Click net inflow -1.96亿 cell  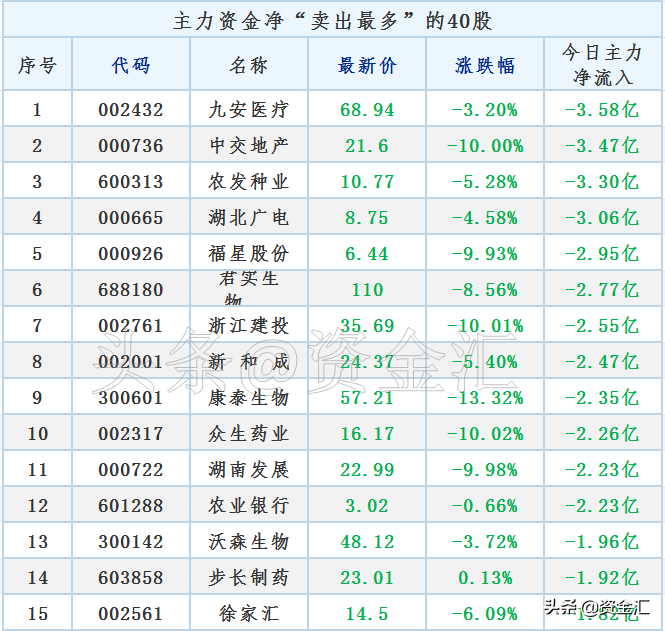tap(602, 542)
